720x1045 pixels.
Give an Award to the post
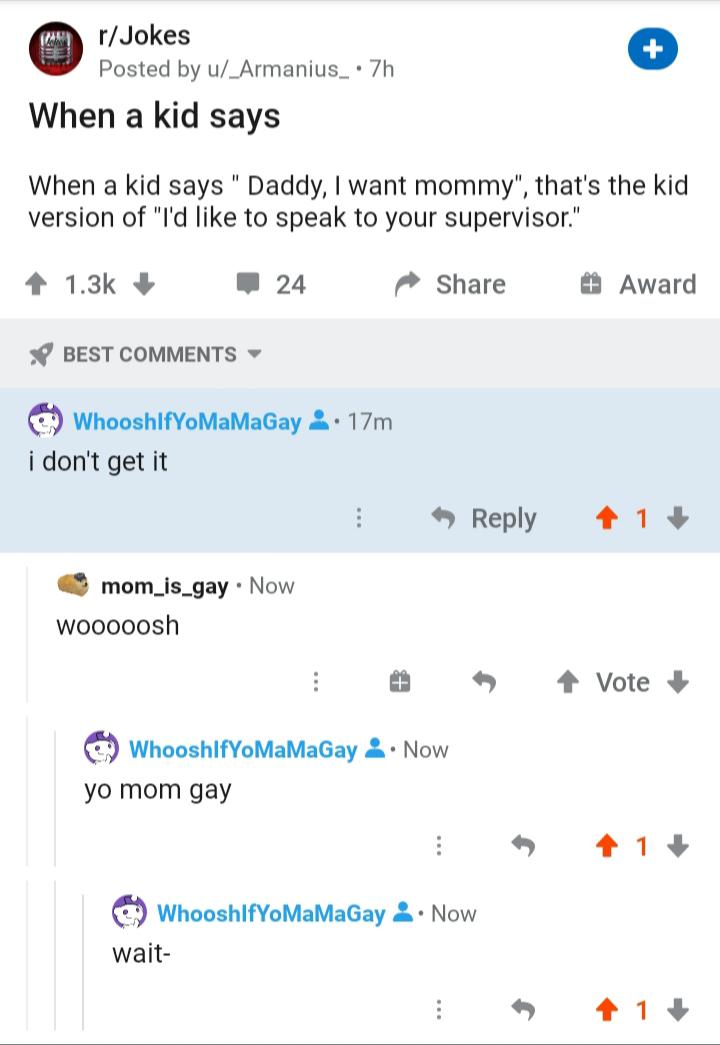click(x=638, y=285)
